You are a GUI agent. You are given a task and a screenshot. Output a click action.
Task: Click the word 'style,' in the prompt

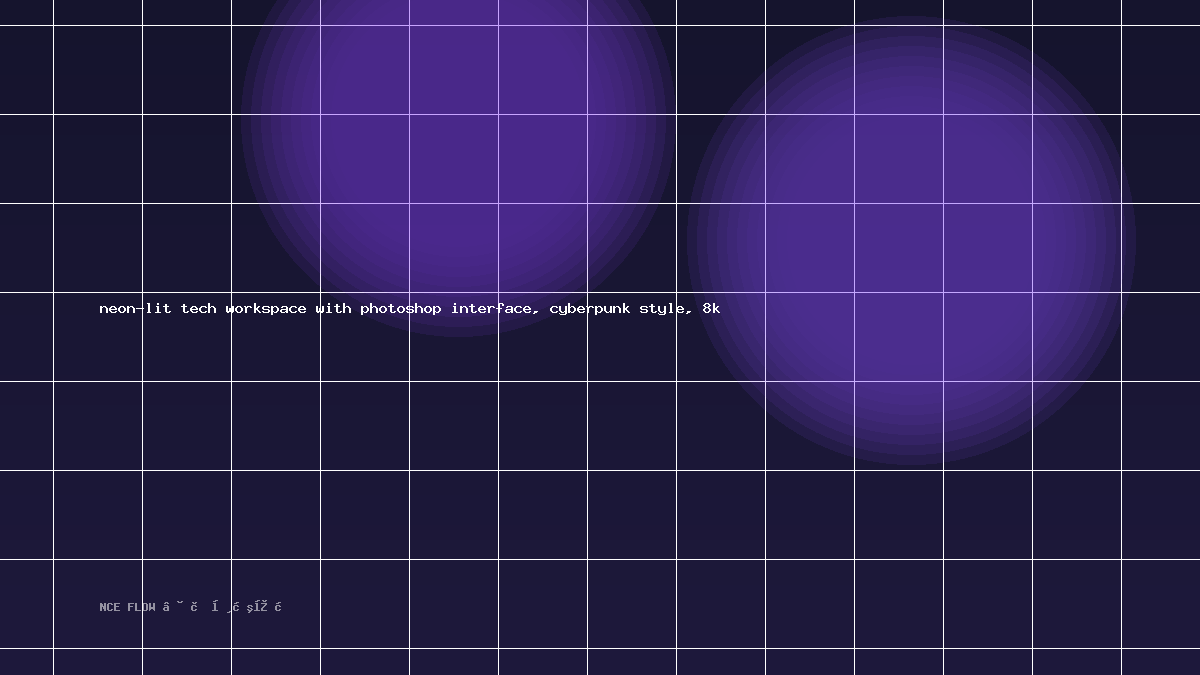click(667, 309)
